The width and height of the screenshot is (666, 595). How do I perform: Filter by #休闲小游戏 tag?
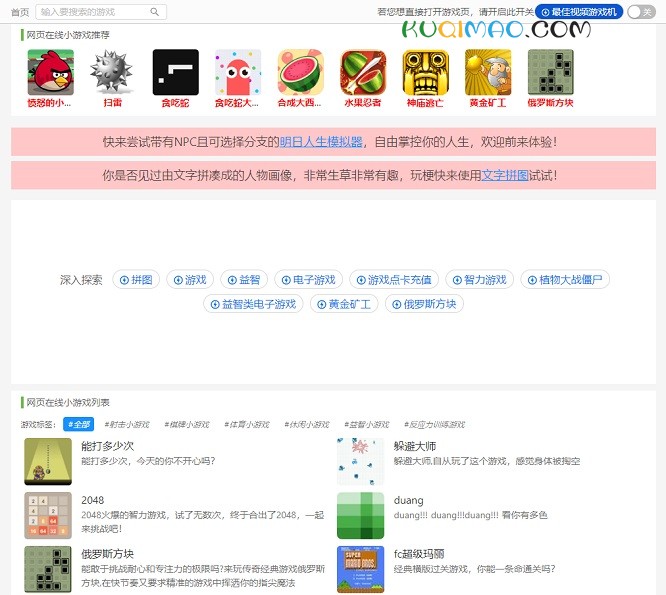[307, 424]
